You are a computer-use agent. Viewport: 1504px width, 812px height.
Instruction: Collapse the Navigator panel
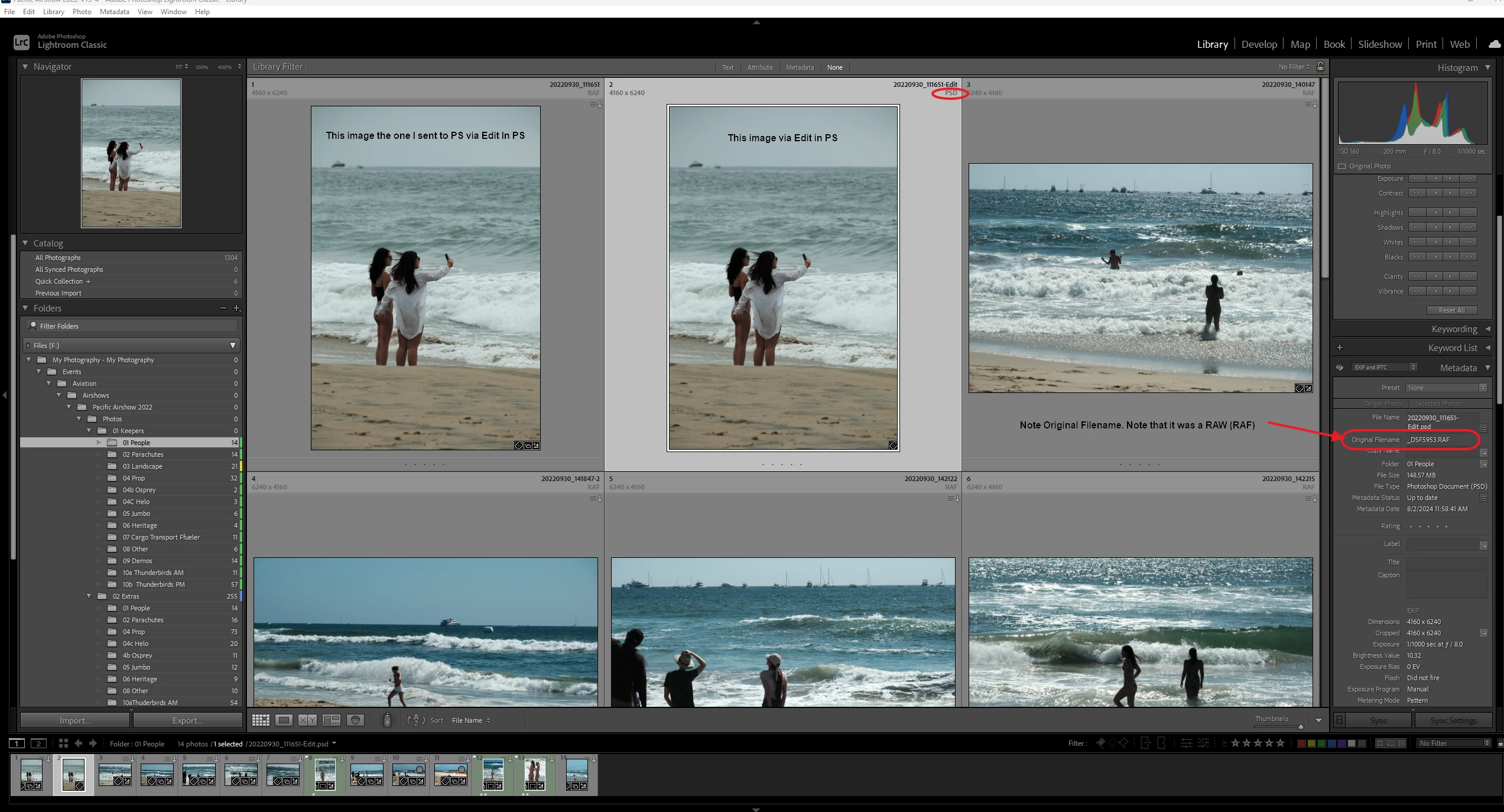25,67
